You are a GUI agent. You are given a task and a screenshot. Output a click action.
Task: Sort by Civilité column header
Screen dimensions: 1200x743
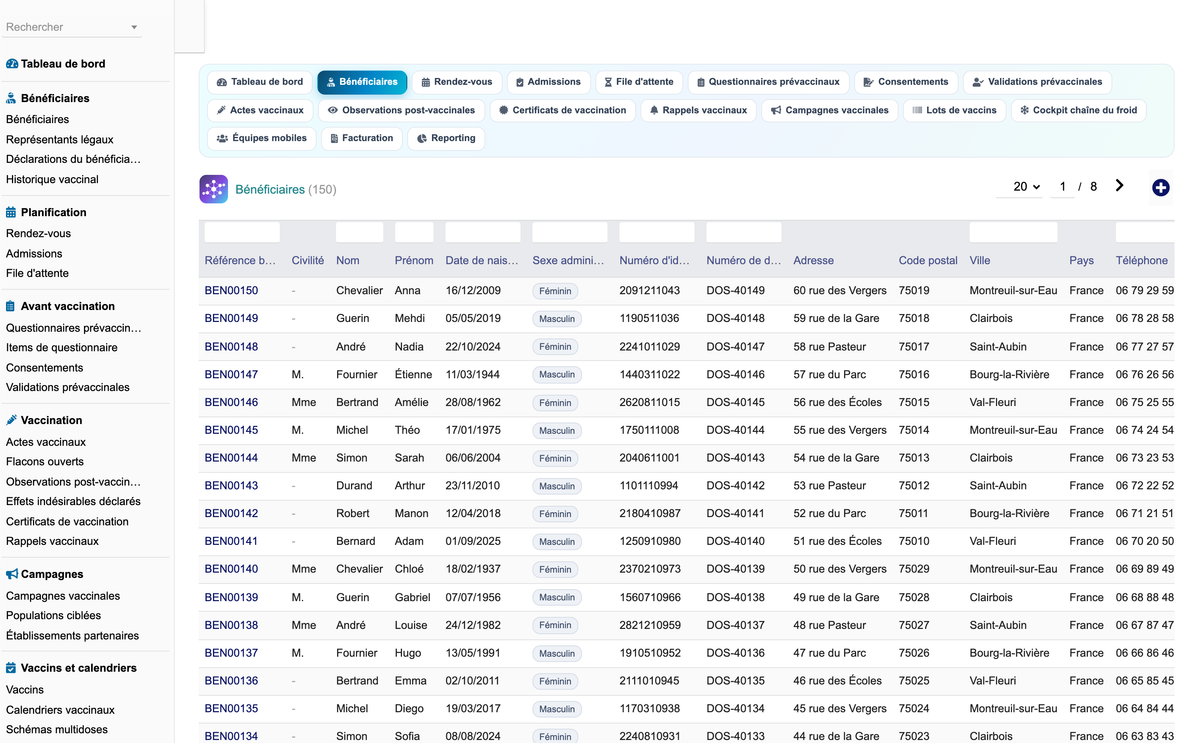click(x=308, y=260)
